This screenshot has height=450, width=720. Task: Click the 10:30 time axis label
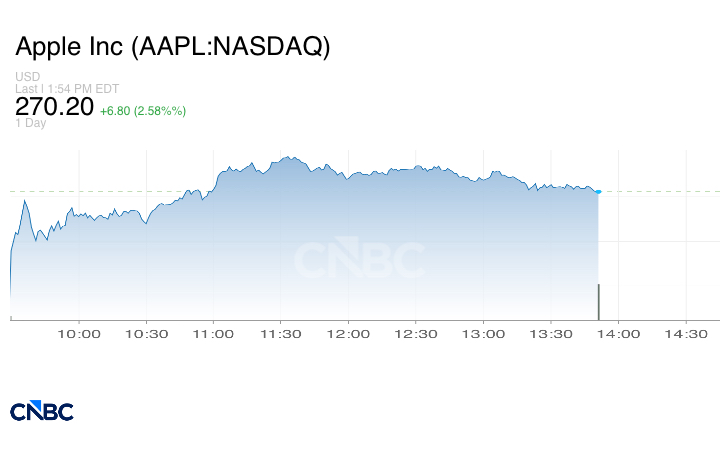click(147, 334)
